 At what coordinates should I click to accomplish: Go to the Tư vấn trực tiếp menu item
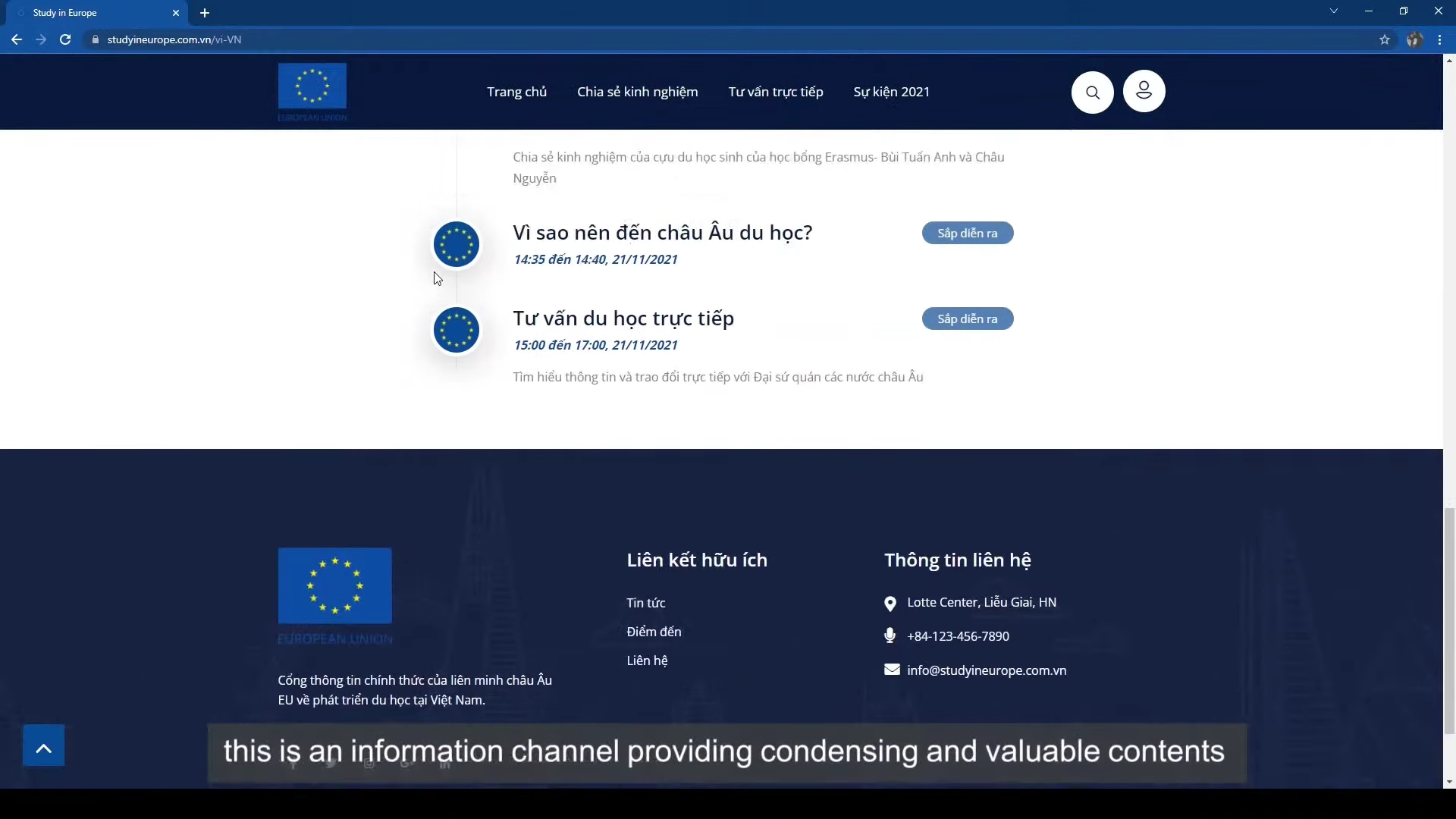(x=775, y=92)
